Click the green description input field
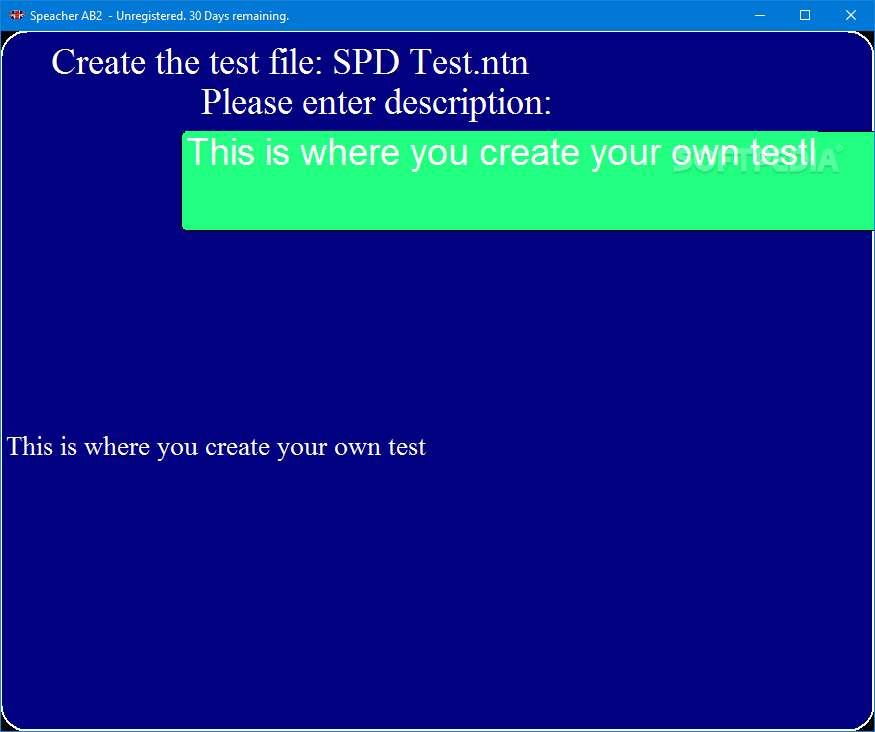This screenshot has height=732, width=875. 528,181
